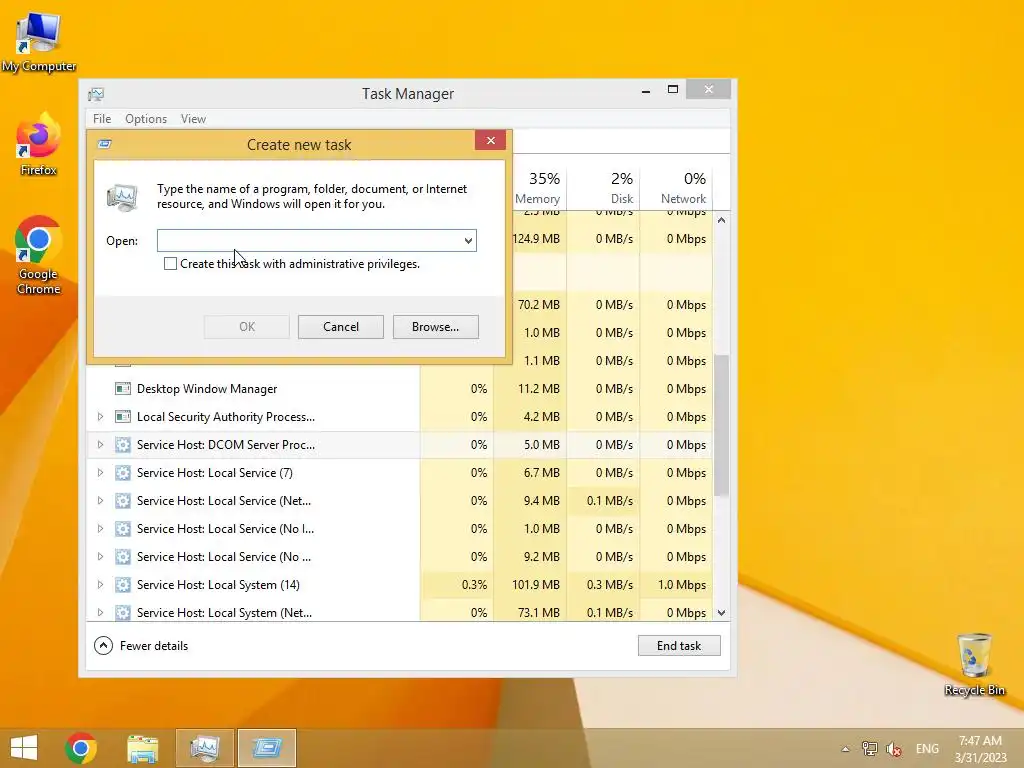Expand Local Security Authority Process row

click(100, 417)
